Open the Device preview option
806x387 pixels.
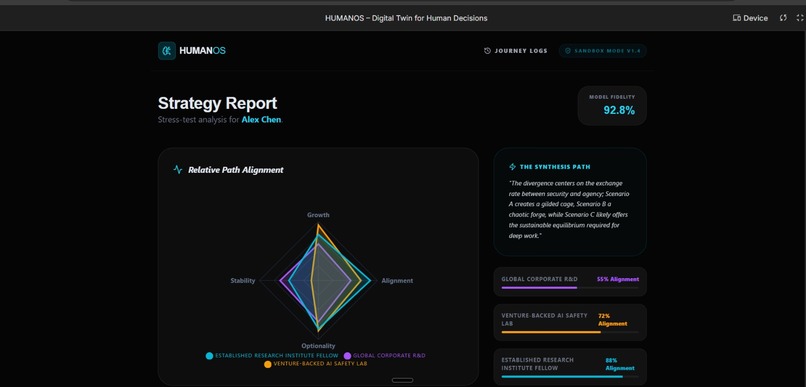(750, 18)
